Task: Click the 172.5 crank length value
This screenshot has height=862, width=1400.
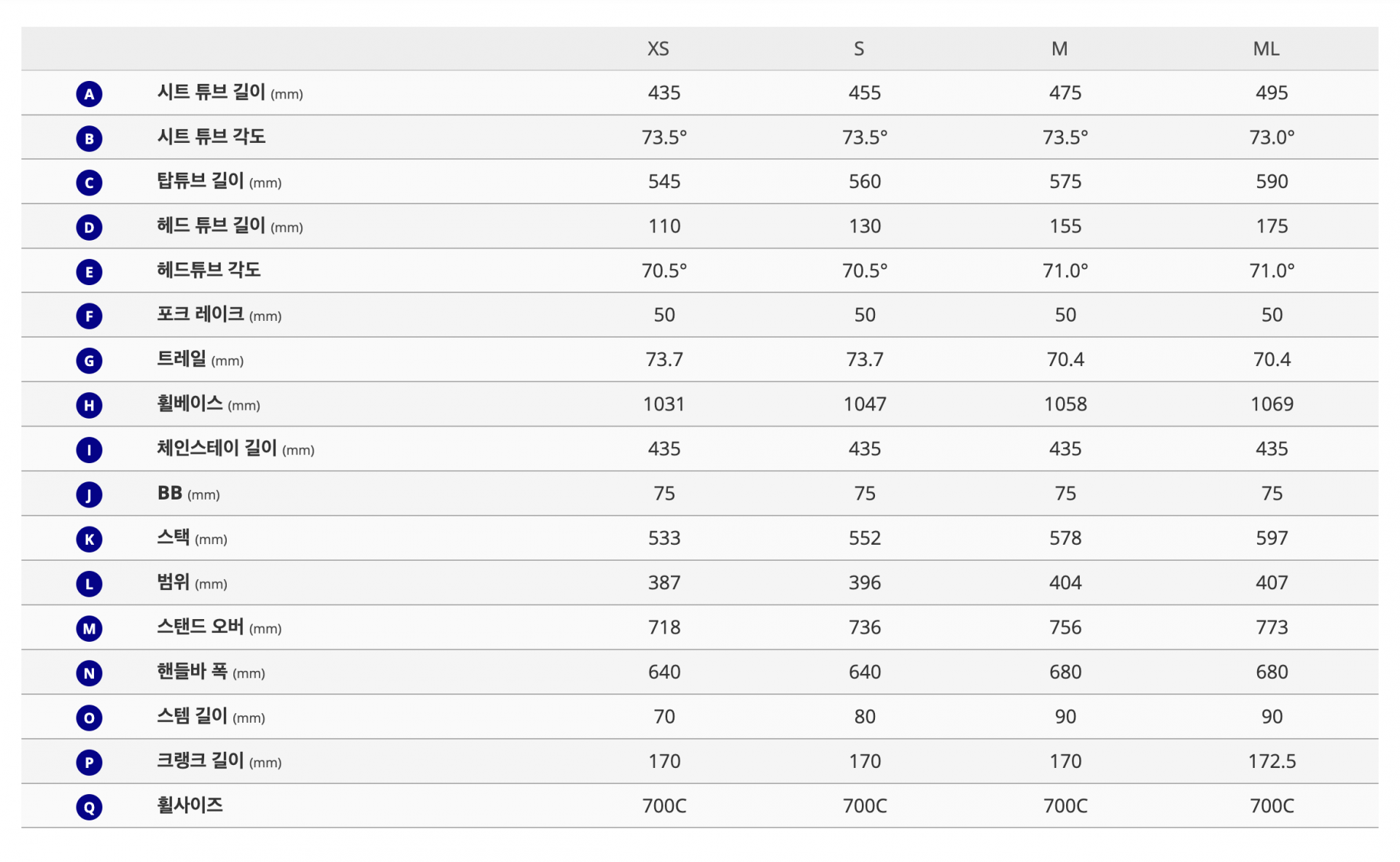Action: (x=1272, y=761)
